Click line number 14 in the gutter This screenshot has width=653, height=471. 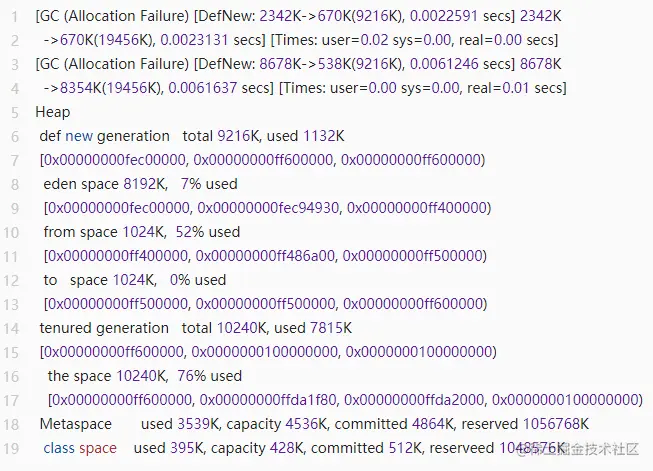click(x=12, y=328)
